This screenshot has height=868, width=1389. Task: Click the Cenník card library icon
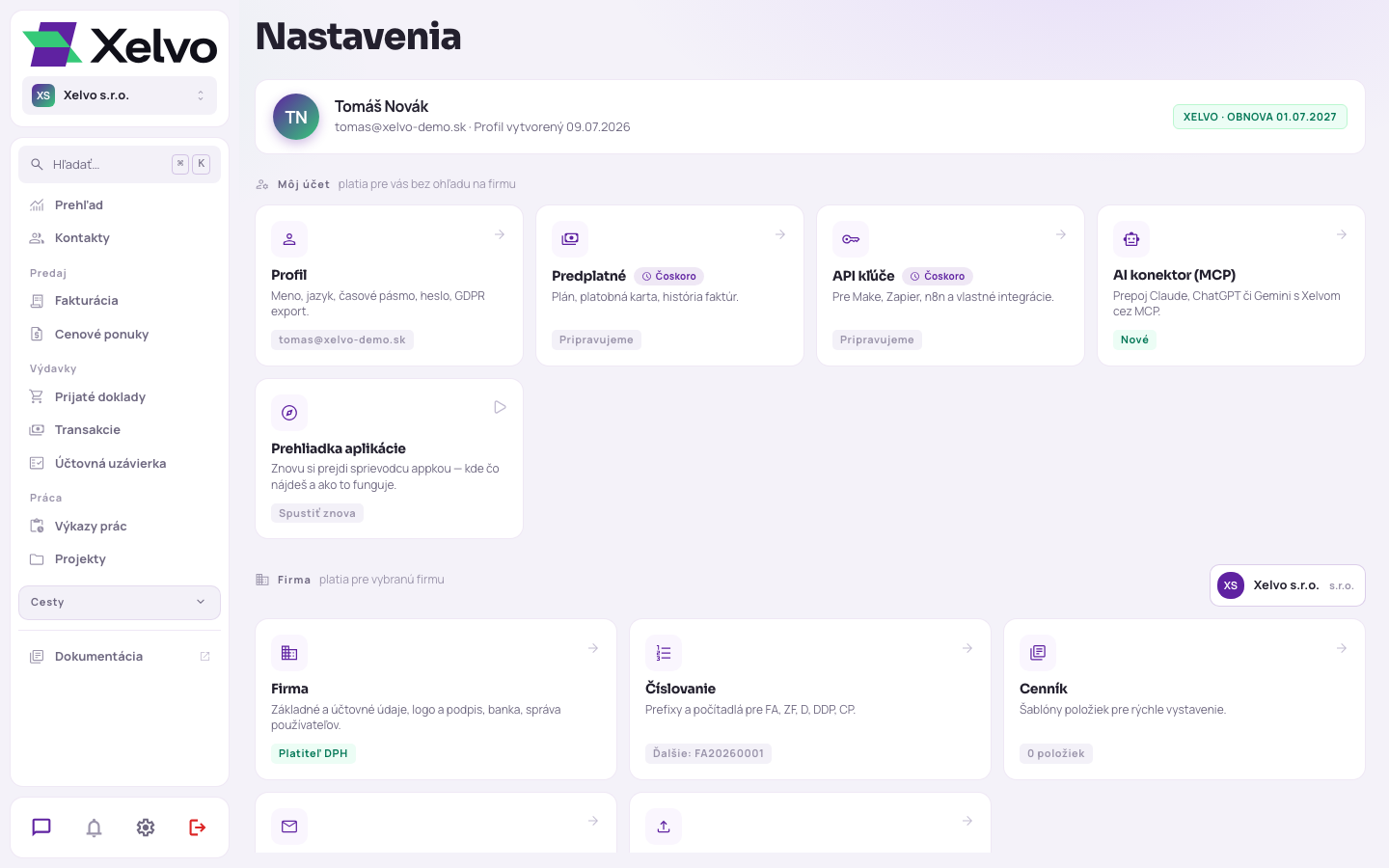click(x=1038, y=653)
